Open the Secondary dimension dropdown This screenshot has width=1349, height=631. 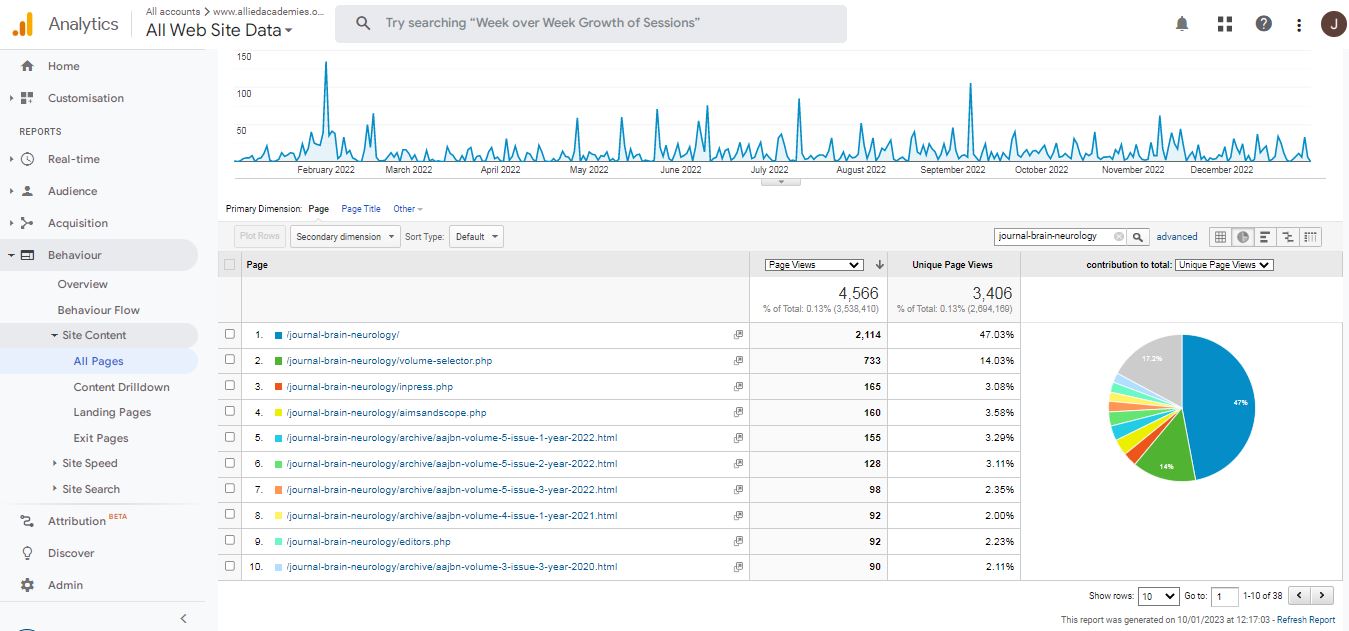[x=344, y=237]
